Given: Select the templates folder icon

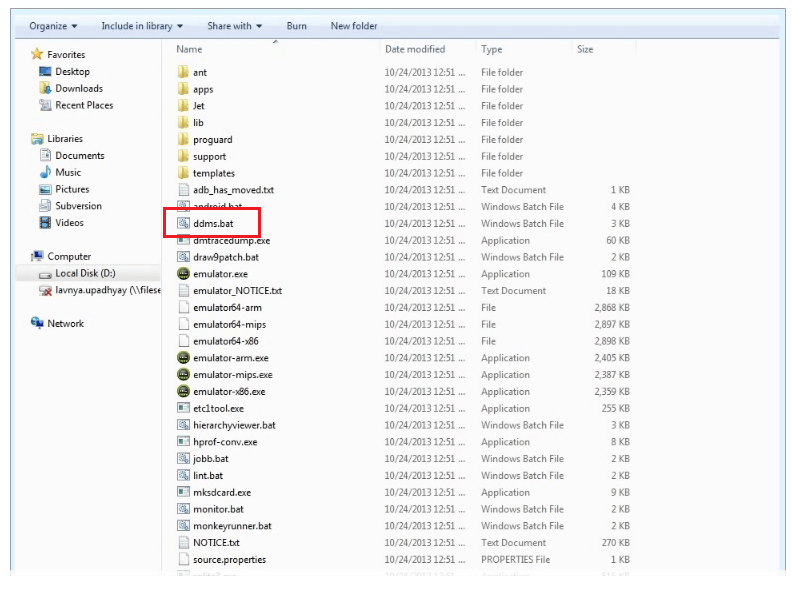Looking at the screenshot, I should click(x=183, y=173).
